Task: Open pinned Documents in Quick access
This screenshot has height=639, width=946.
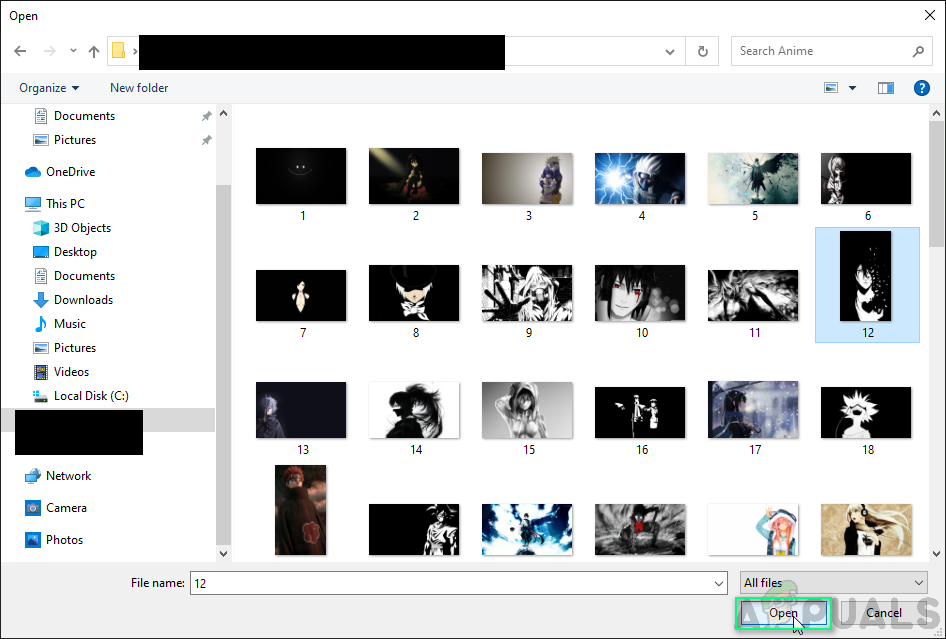Action: tap(84, 116)
